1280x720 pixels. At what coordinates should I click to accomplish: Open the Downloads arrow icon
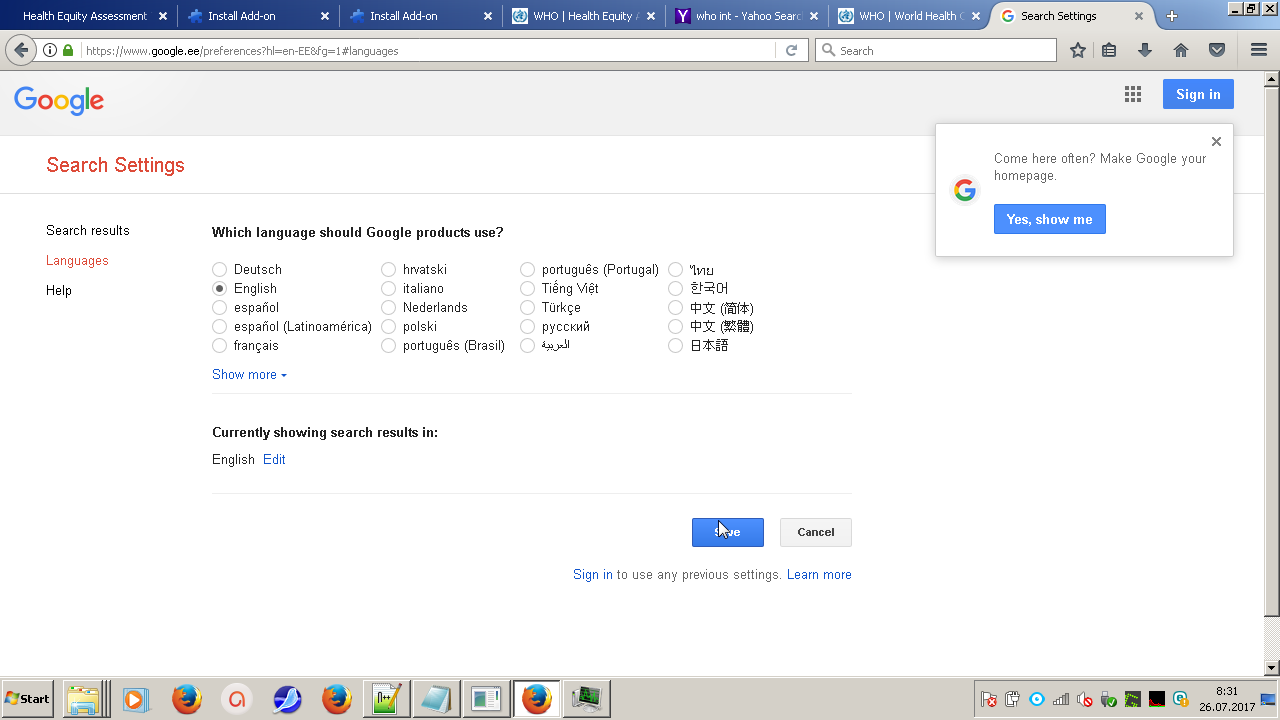pos(1145,50)
